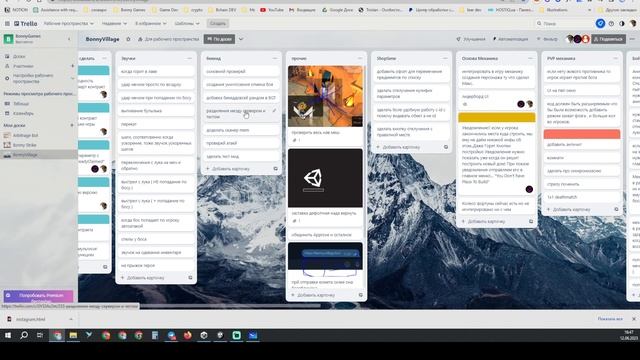The width and height of the screenshot is (640, 360).
Task: Click the По доске view button
Action: click(x=219, y=39)
